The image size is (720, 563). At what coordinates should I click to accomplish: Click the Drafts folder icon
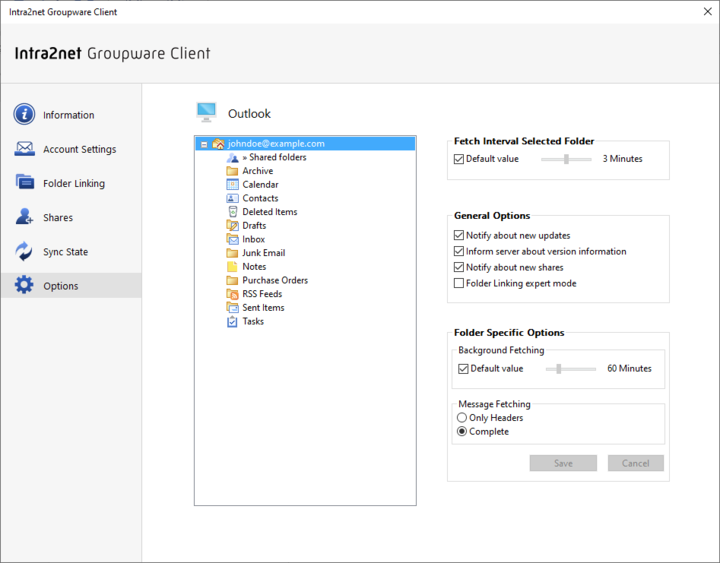(x=232, y=225)
